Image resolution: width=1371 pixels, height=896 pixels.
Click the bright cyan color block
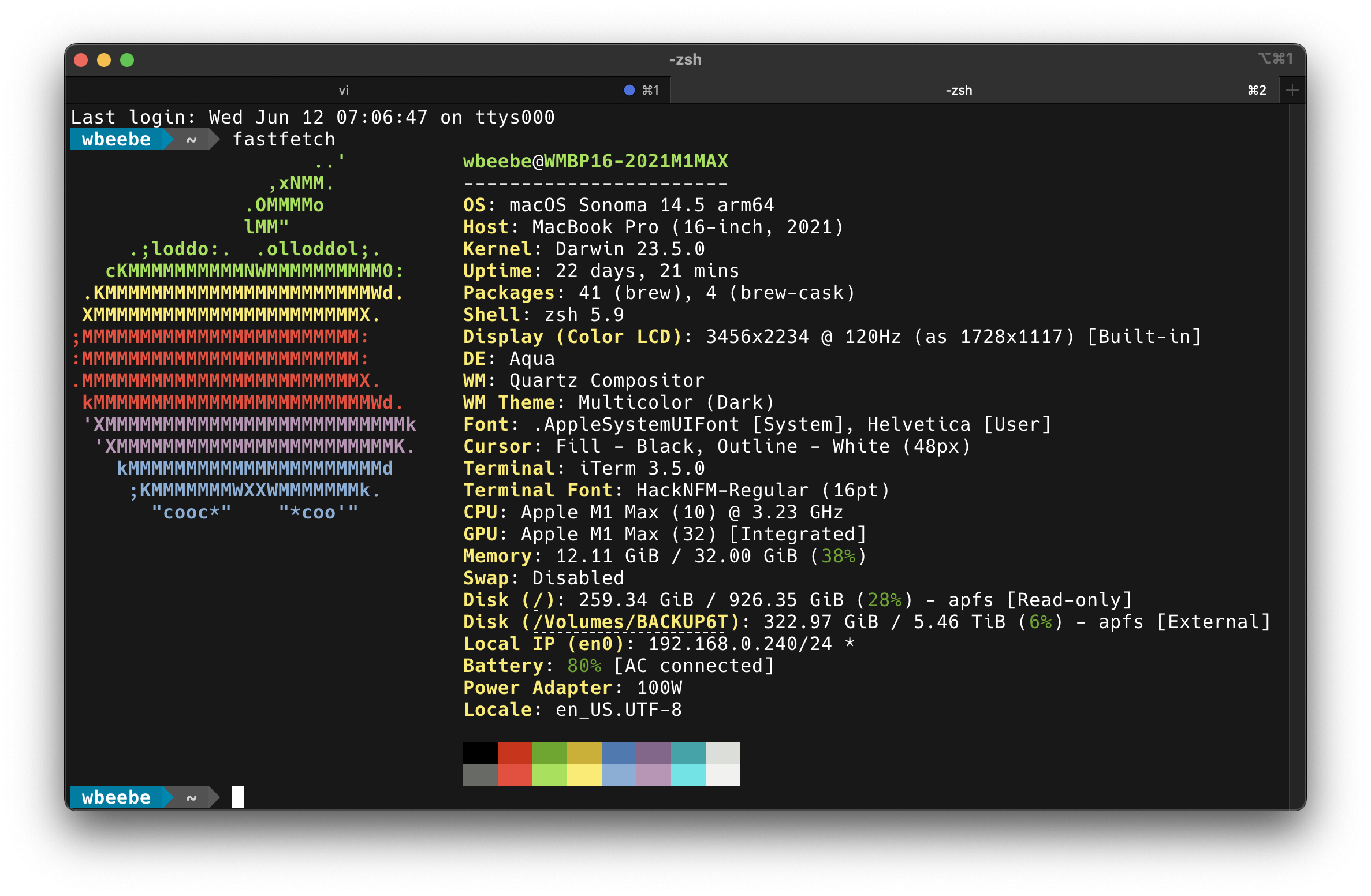point(688,775)
